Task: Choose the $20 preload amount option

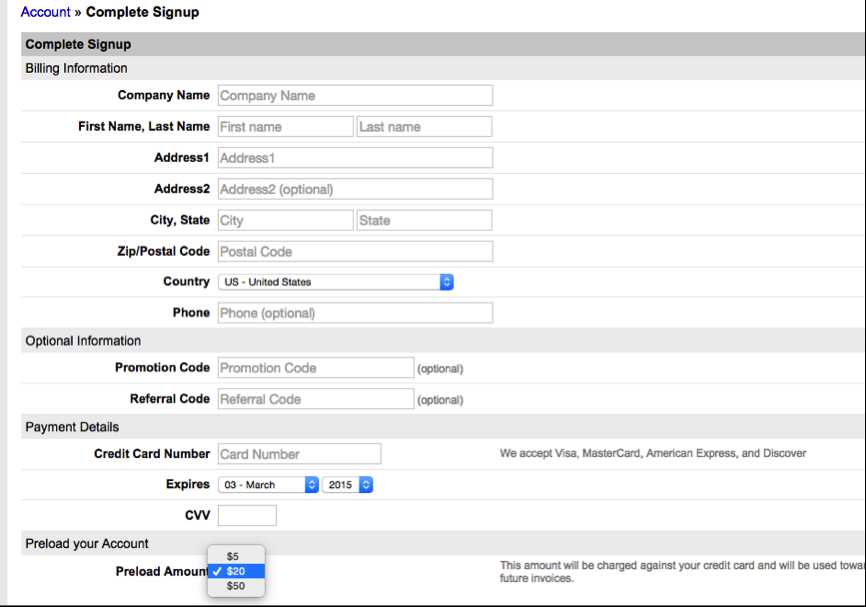Action: (x=236, y=571)
